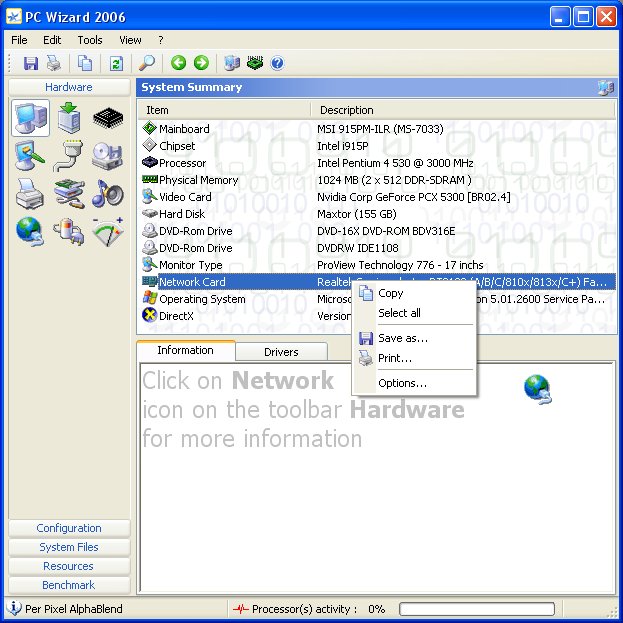Select the Network Card row
Screen dimensions: 623x623
pos(377,282)
